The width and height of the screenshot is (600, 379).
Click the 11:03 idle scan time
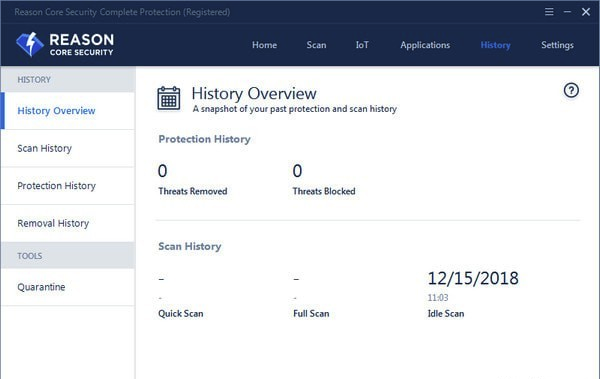pos(438,297)
